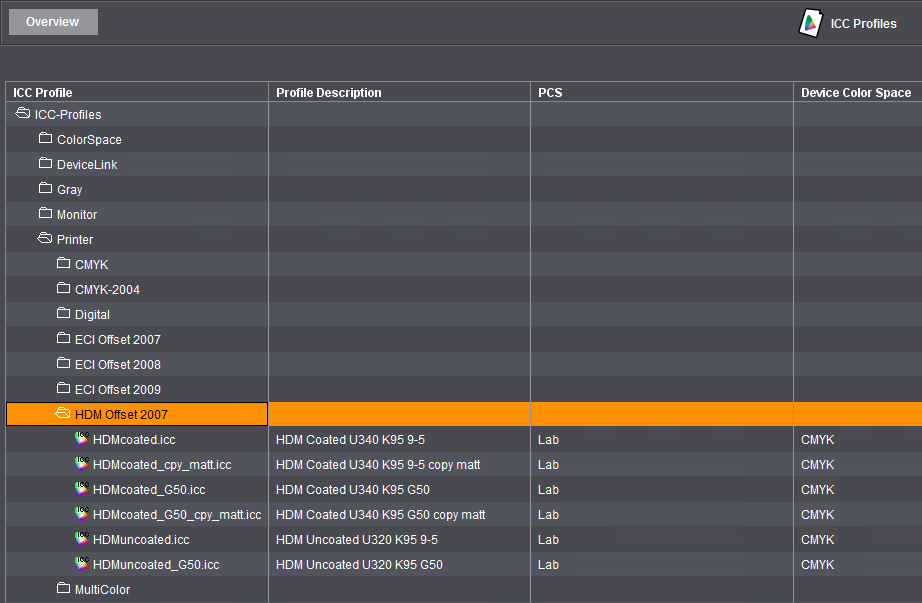Click the Device Color Space column header
The height and width of the screenshot is (603, 922).
tap(855, 92)
